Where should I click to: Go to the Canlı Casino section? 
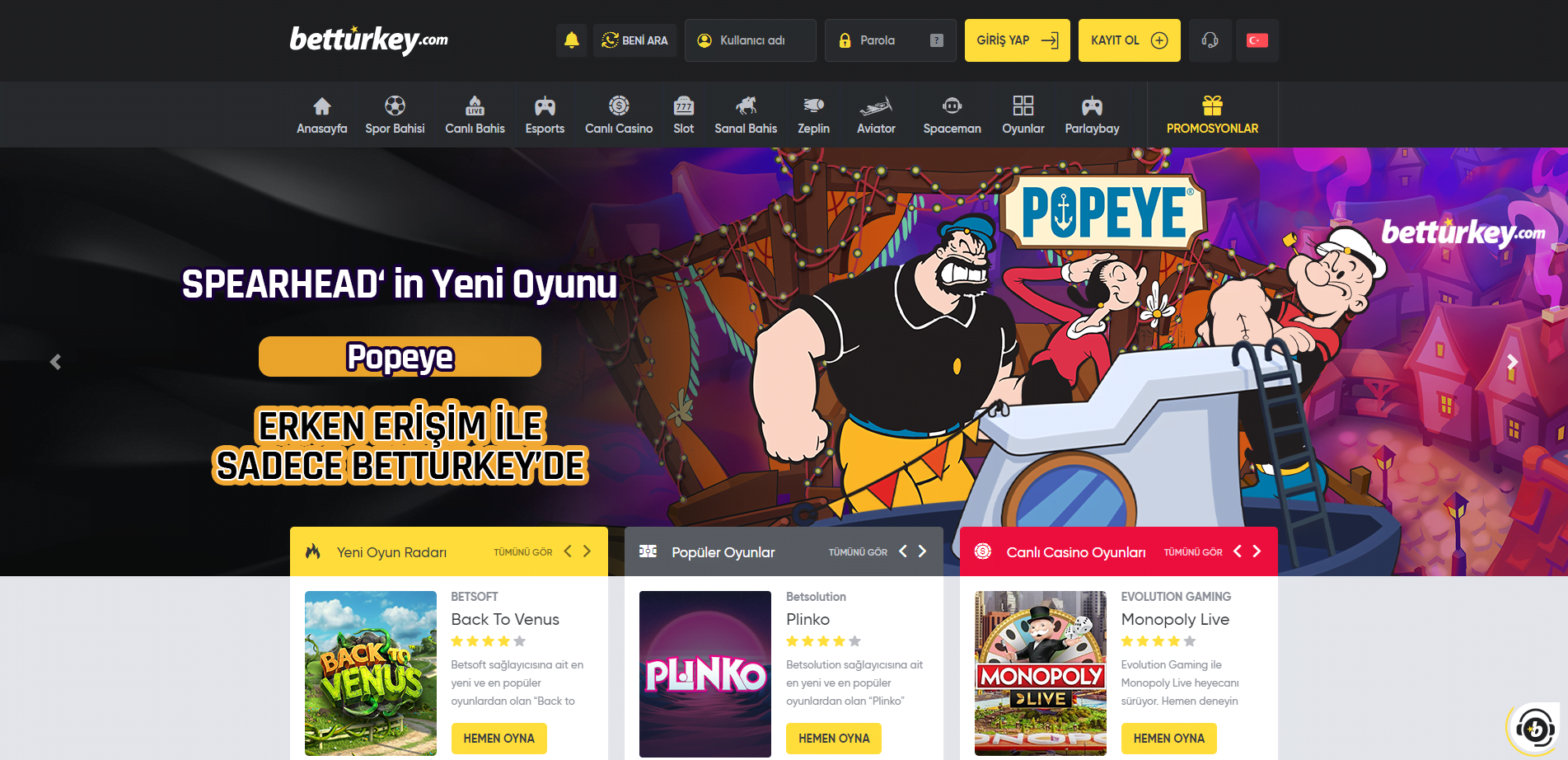[619, 114]
